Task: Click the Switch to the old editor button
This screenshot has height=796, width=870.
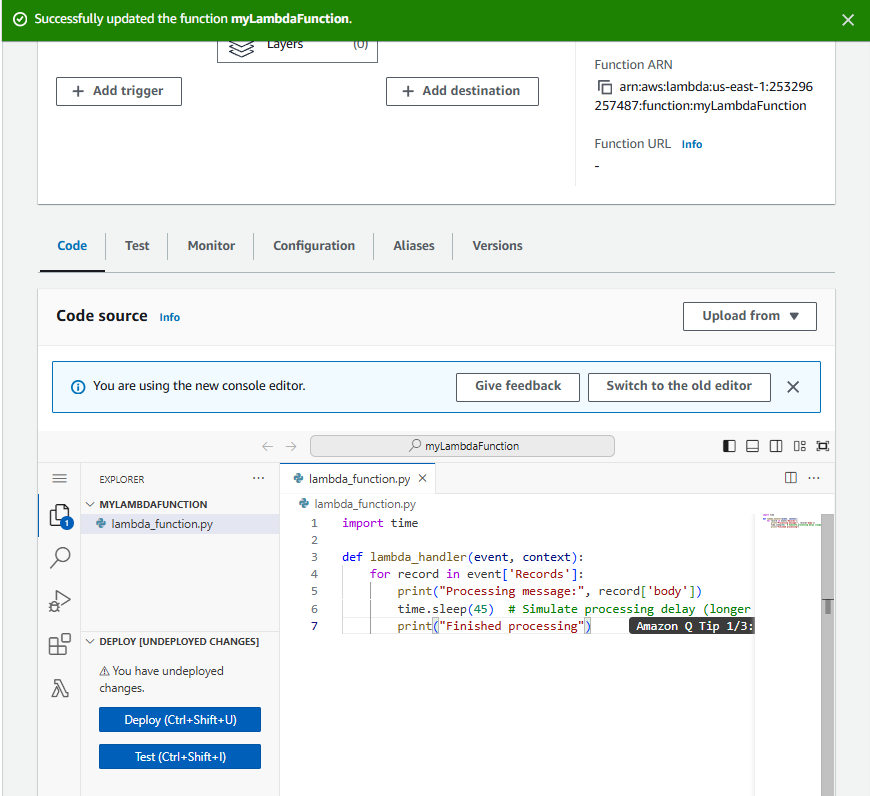Action: 679,387
